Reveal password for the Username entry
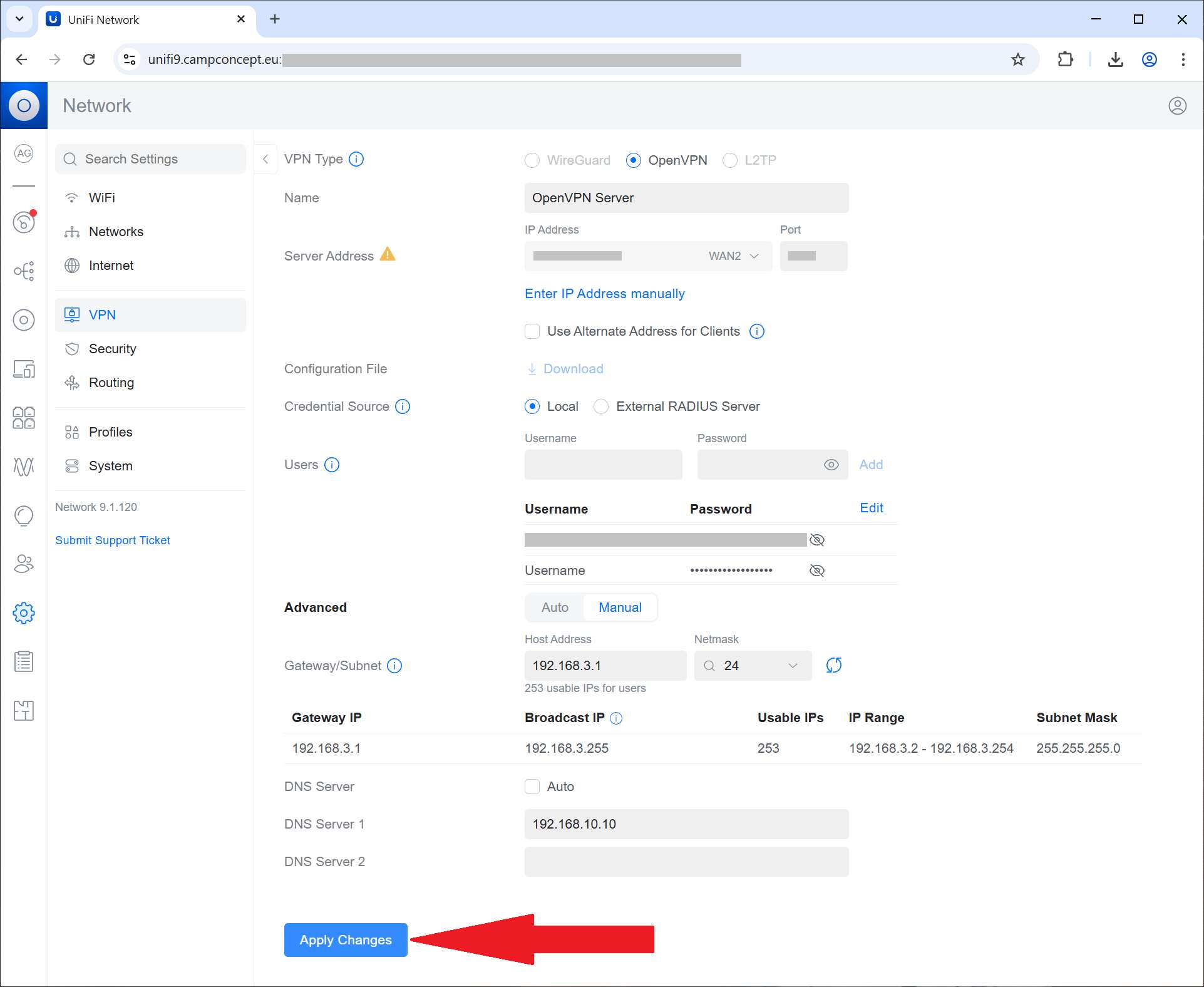 click(x=816, y=571)
